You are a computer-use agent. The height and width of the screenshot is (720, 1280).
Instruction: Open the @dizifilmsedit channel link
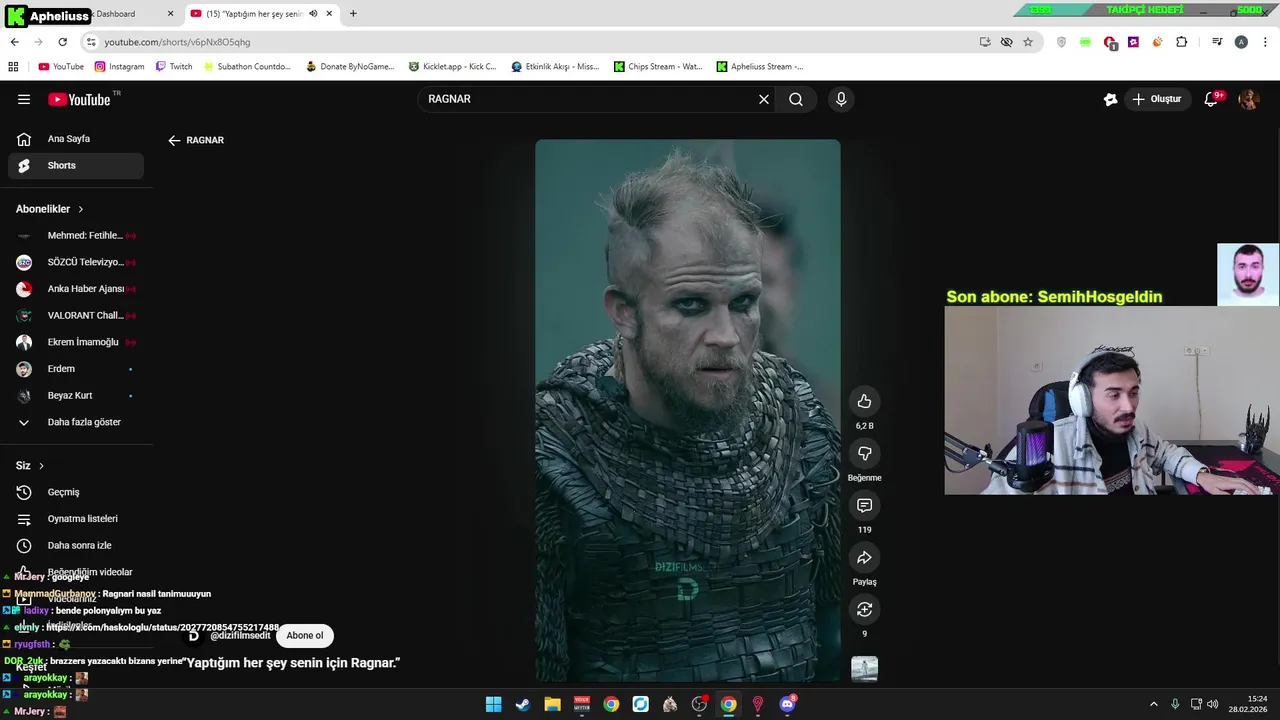point(240,635)
